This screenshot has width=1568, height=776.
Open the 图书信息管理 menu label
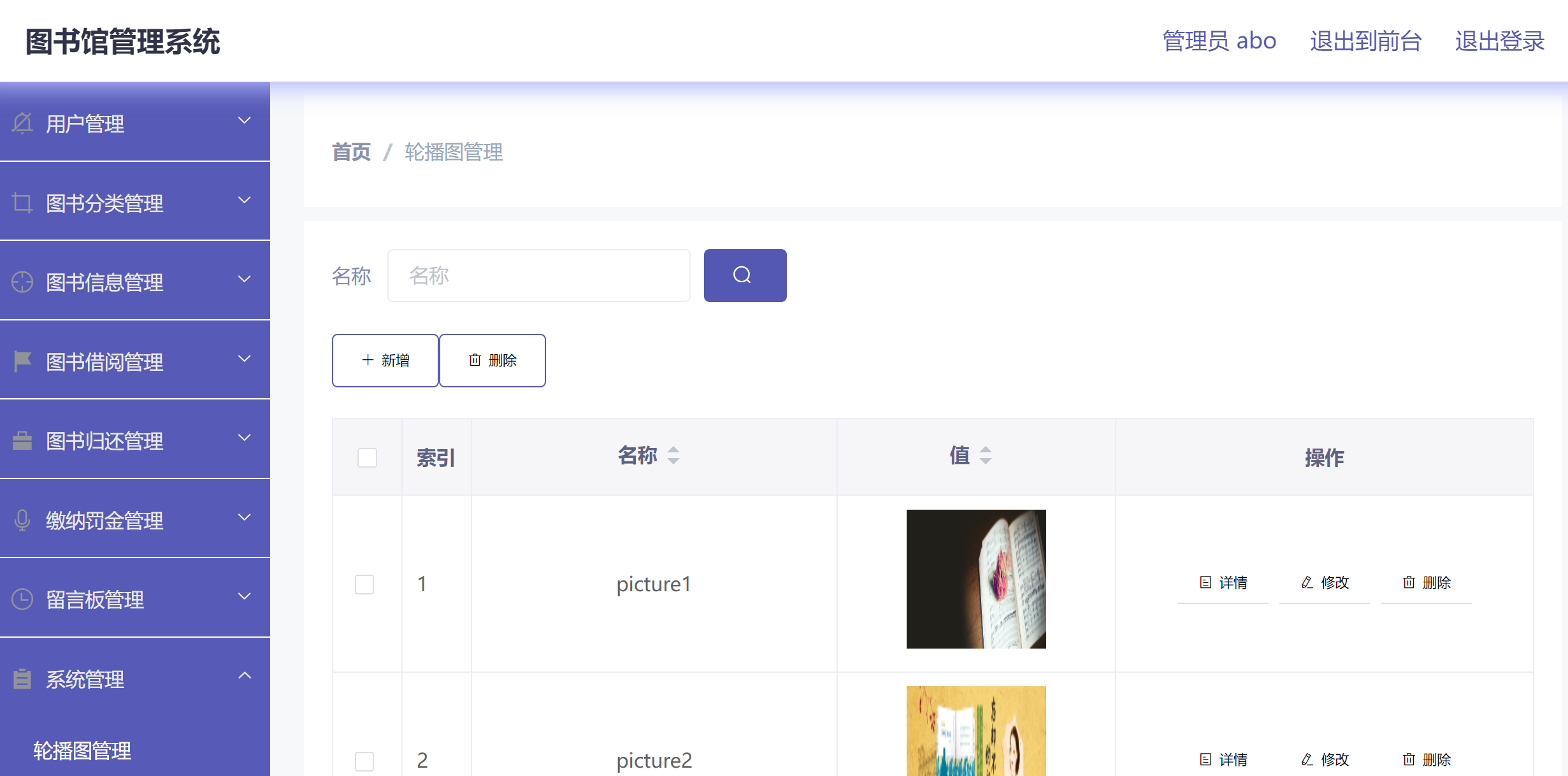104,282
